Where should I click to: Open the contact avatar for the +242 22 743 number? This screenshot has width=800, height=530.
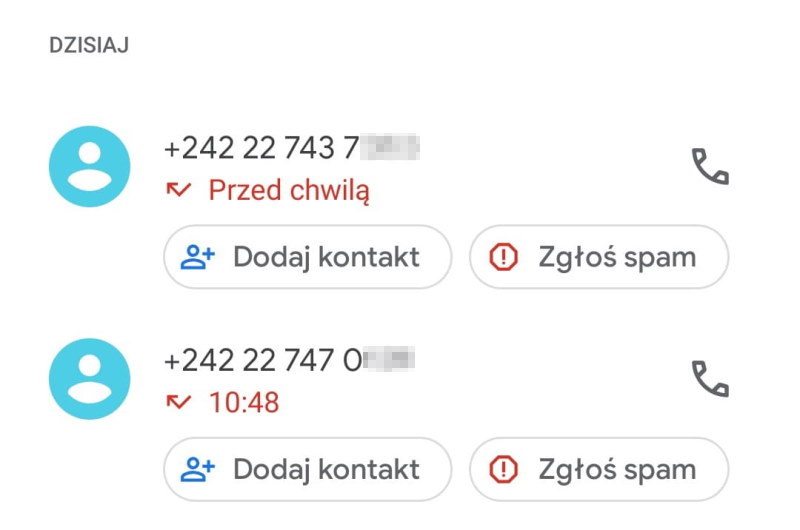point(90,167)
